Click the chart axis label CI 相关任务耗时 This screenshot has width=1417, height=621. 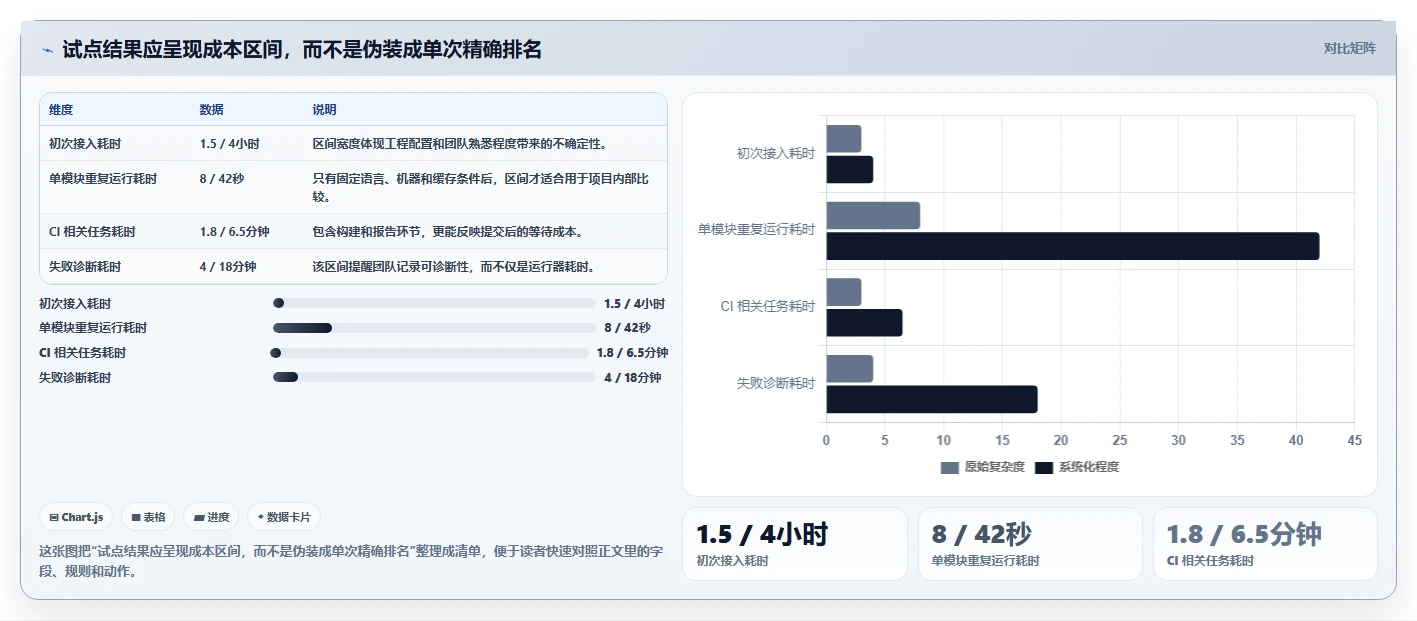click(x=768, y=307)
